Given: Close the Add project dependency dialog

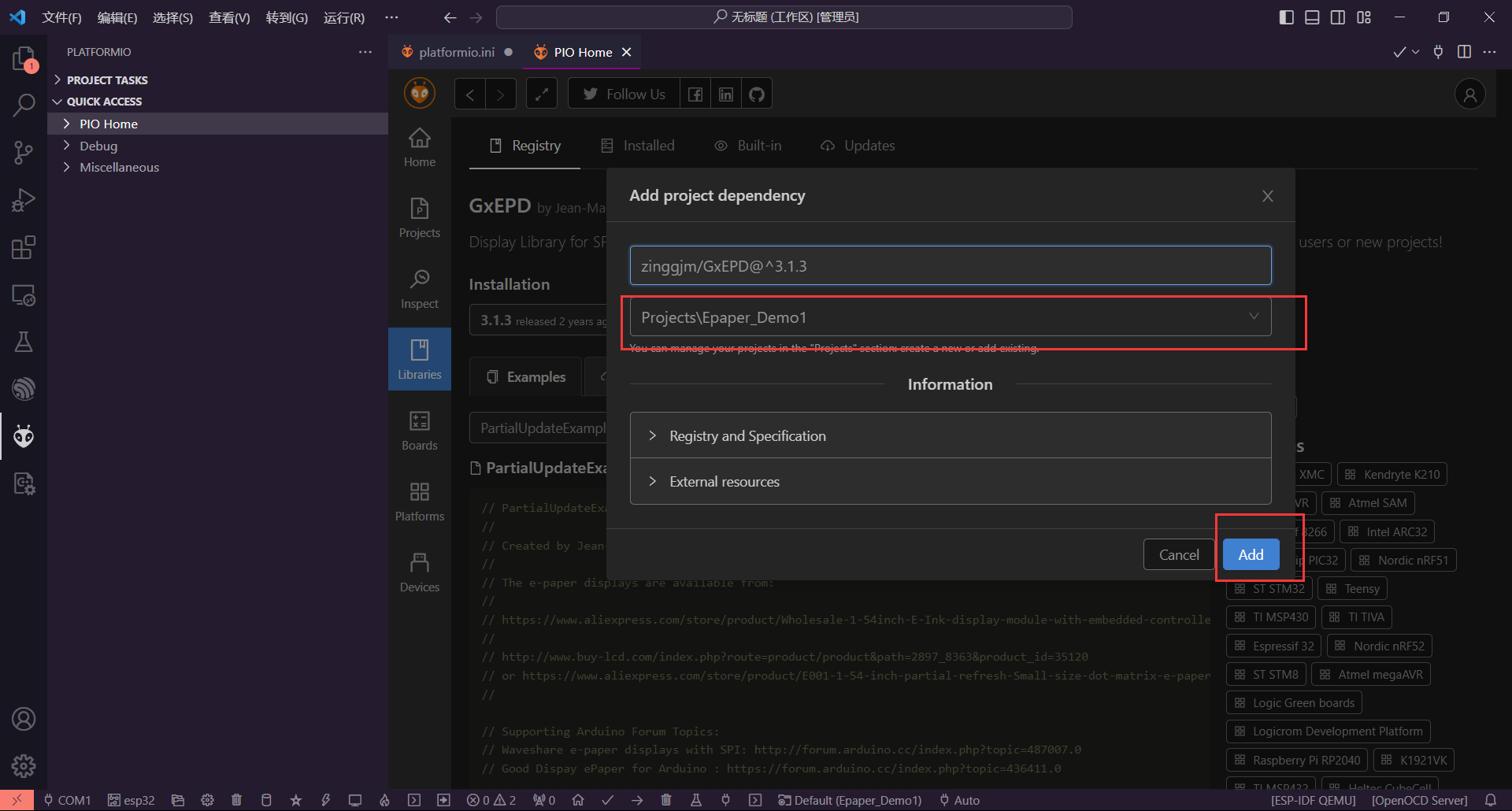Looking at the screenshot, I should (x=1268, y=196).
